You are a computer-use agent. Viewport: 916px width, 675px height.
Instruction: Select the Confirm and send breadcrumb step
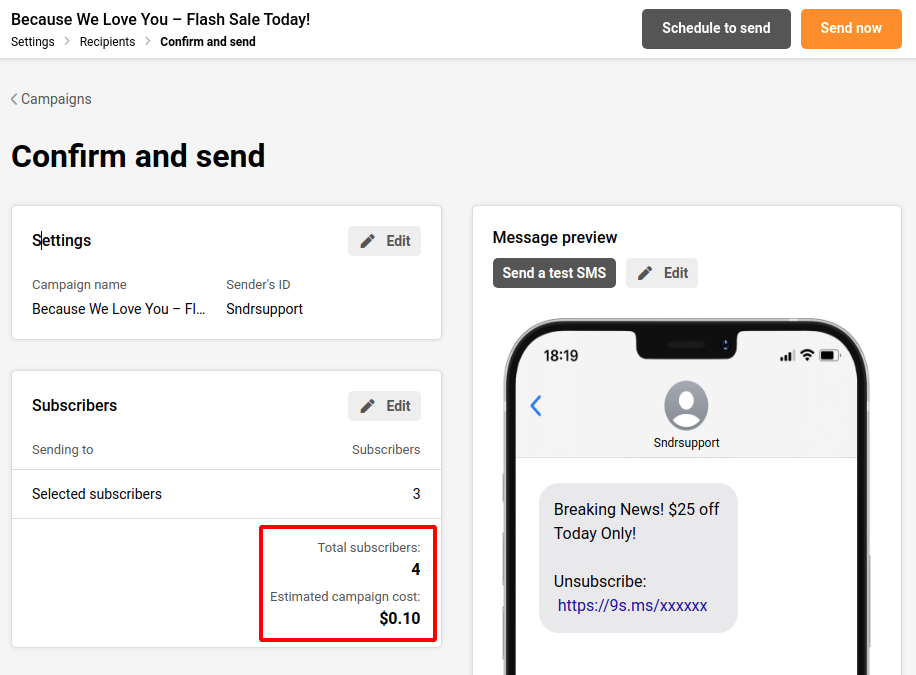(208, 42)
